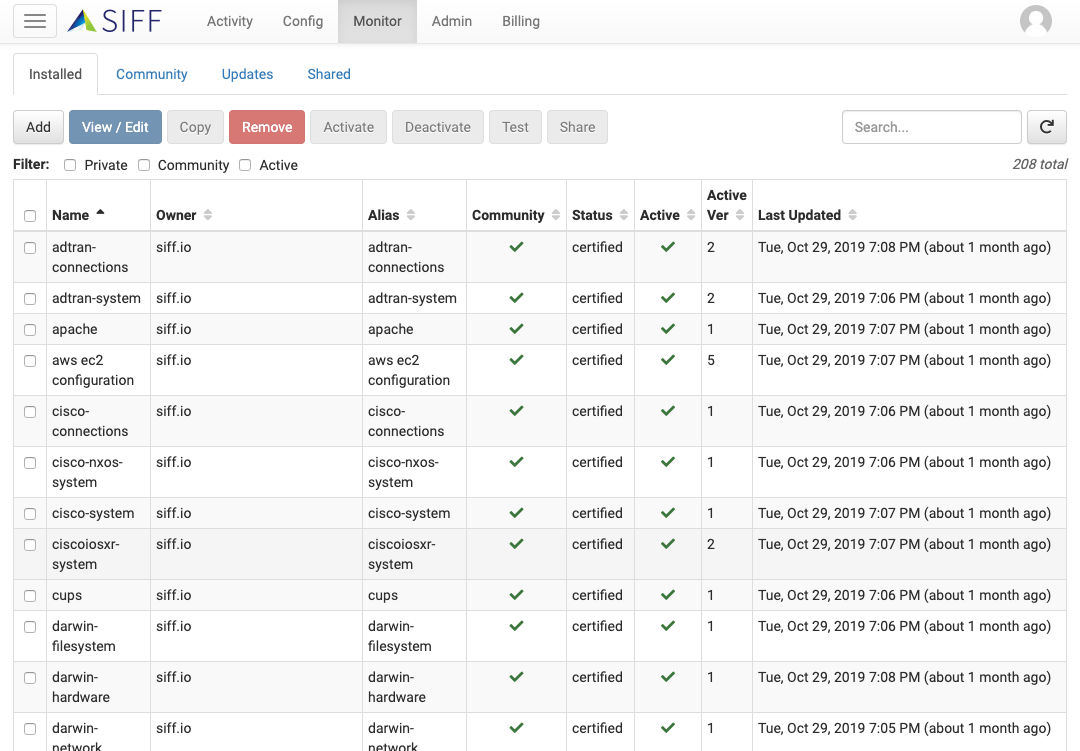Open the hamburger navigation menu
Viewport: 1080px width, 751px height.
pos(35,21)
